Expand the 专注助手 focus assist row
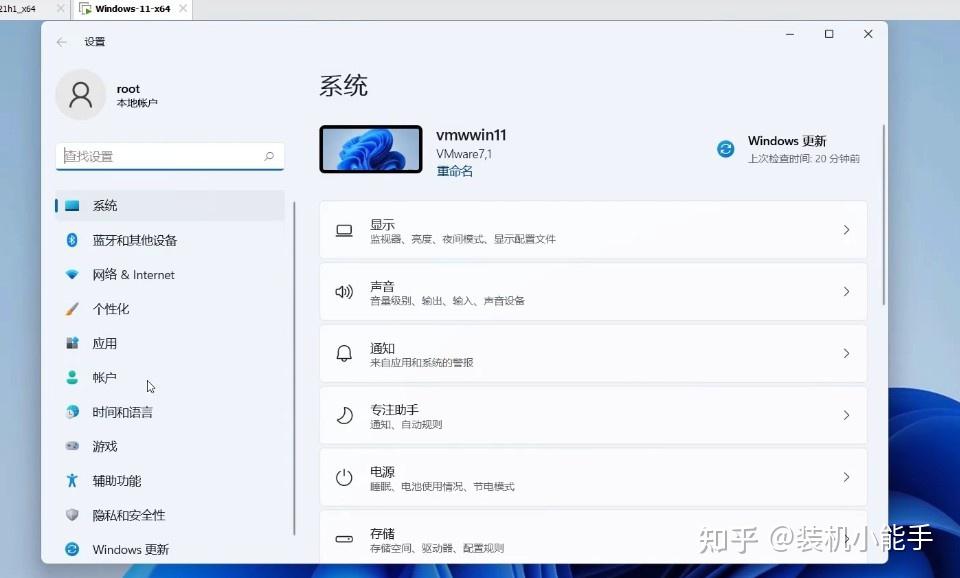960x578 pixels. (591, 415)
